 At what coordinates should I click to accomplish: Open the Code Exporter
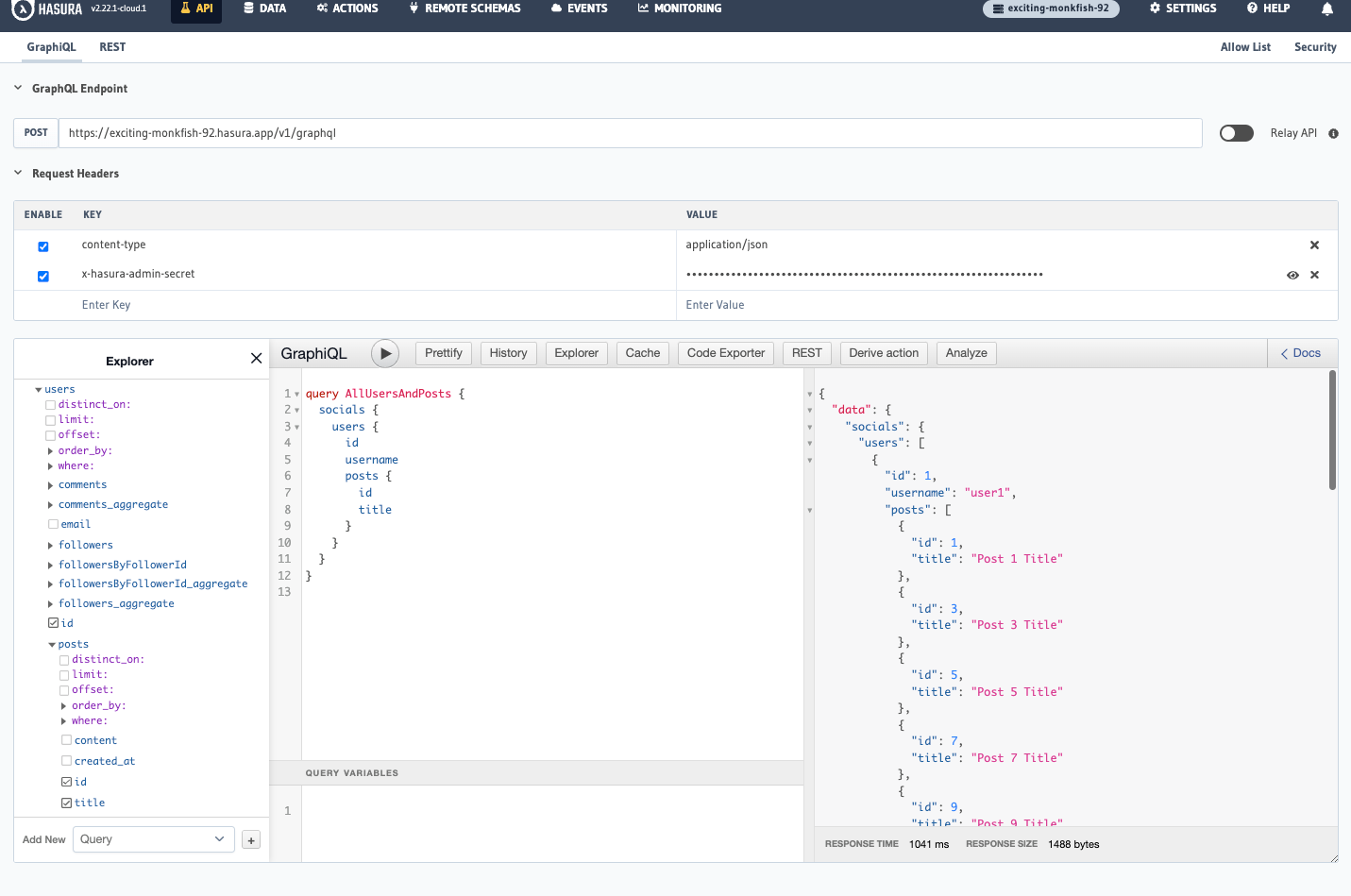coord(725,353)
